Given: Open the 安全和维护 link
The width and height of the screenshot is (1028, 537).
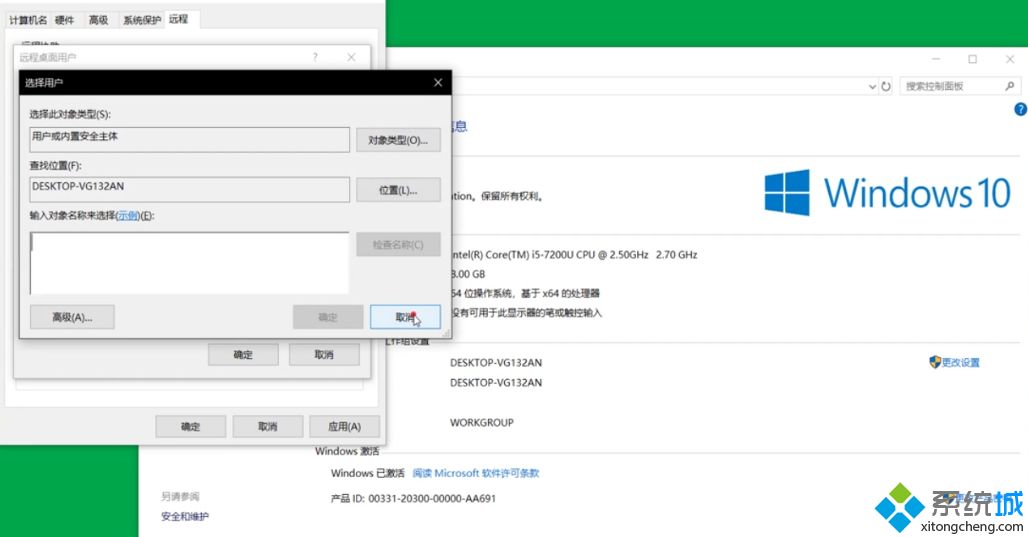Looking at the screenshot, I should tap(185, 517).
